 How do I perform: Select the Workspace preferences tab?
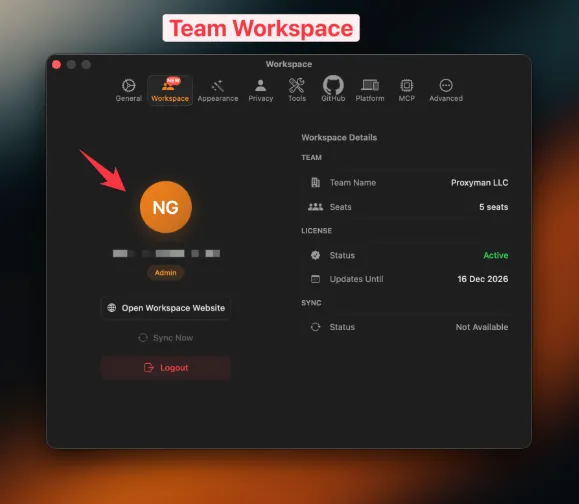(x=170, y=90)
